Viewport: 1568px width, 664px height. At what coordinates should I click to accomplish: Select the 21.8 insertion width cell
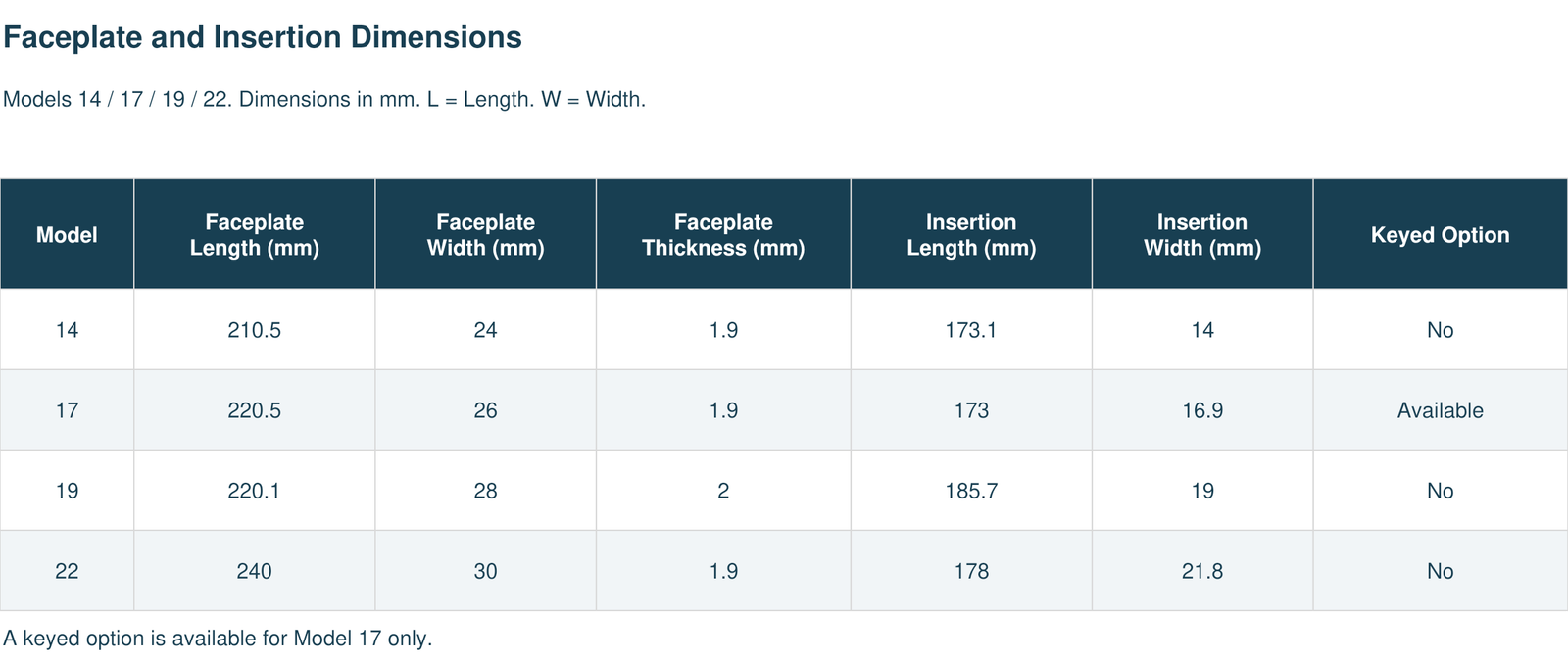click(1202, 571)
